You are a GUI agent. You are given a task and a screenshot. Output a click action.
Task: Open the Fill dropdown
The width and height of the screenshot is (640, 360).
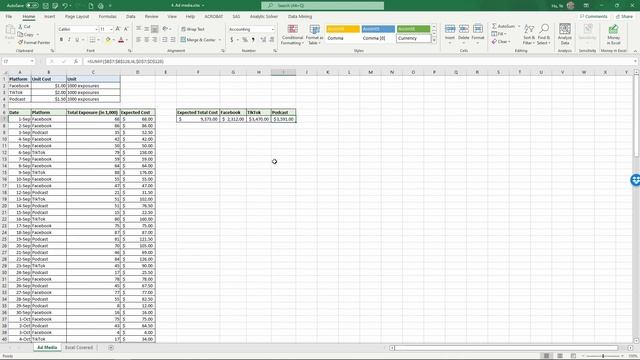coord(499,34)
